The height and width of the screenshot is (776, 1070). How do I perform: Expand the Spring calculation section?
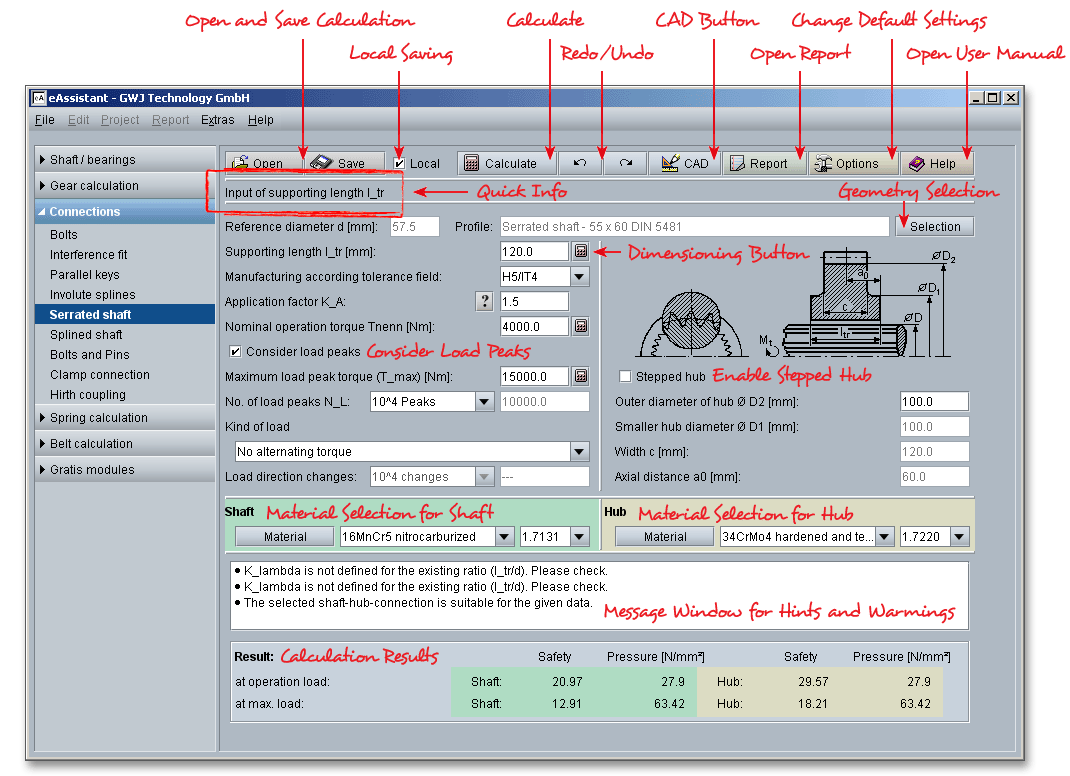tap(125, 417)
